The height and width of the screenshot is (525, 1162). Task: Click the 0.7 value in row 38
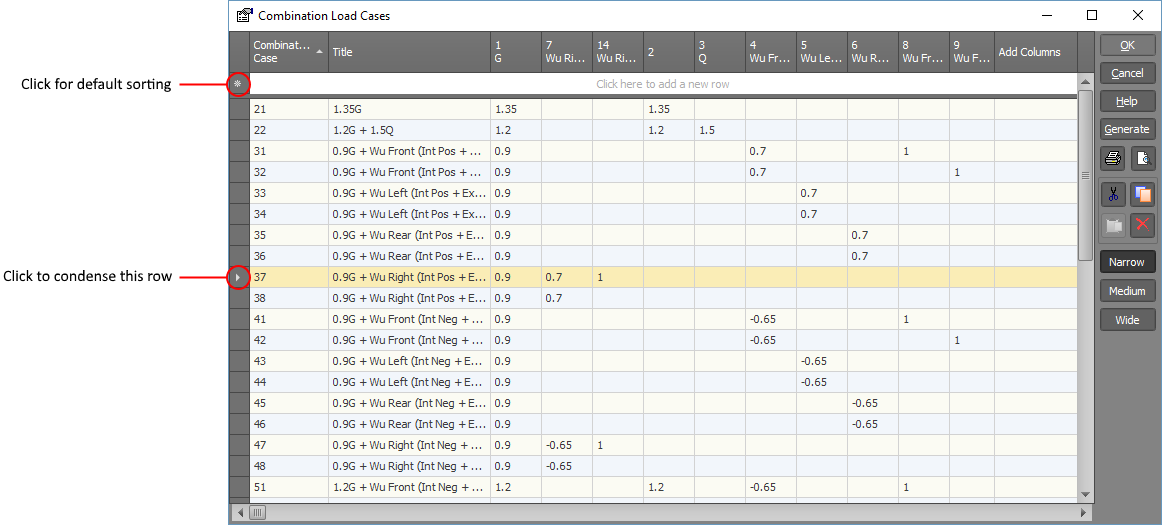(567, 299)
